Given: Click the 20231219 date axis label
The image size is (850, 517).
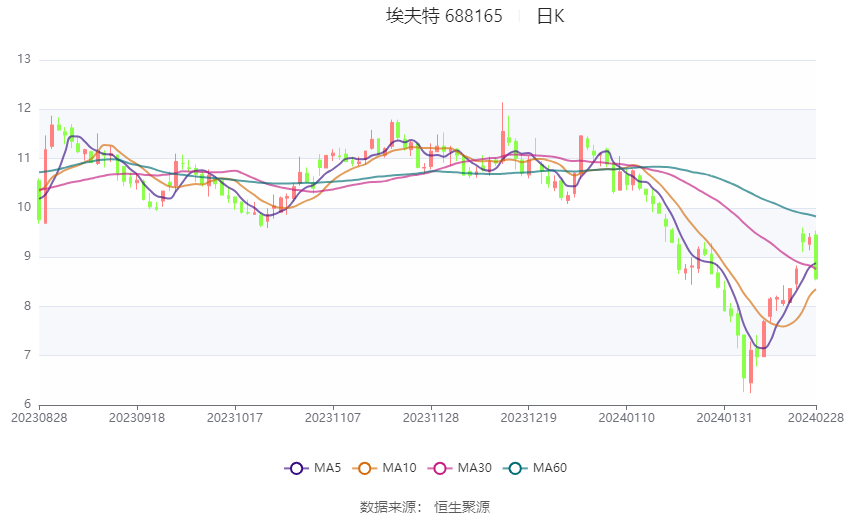Looking at the screenshot, I should (x=529, y=418).
